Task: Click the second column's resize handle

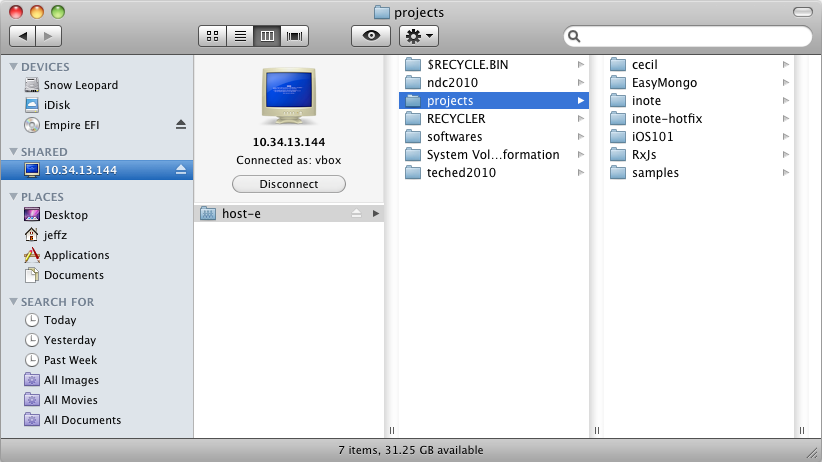Action: click(x=597, y=431)
